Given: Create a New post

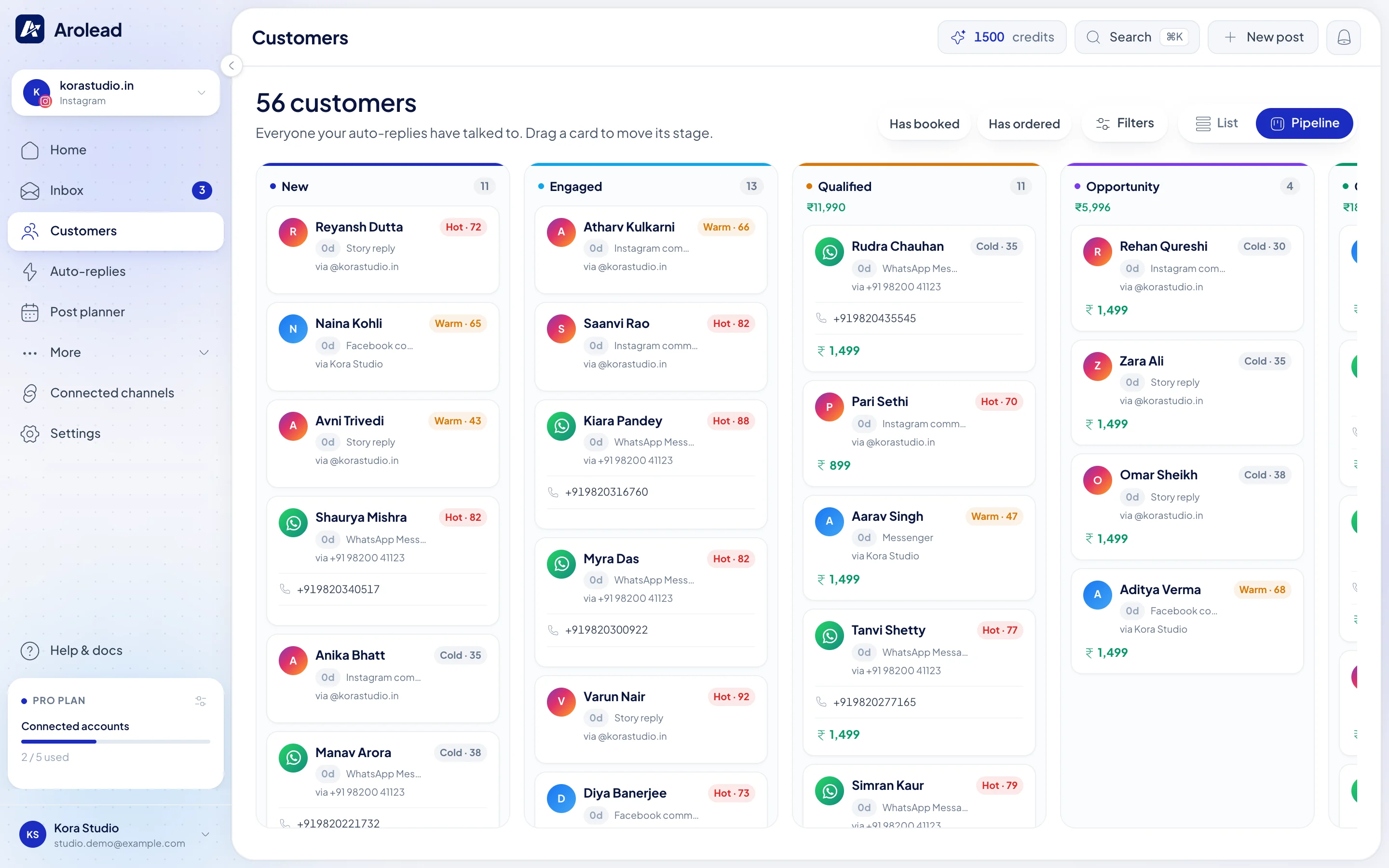Looking at the screenshot, I should (1263, 37).
